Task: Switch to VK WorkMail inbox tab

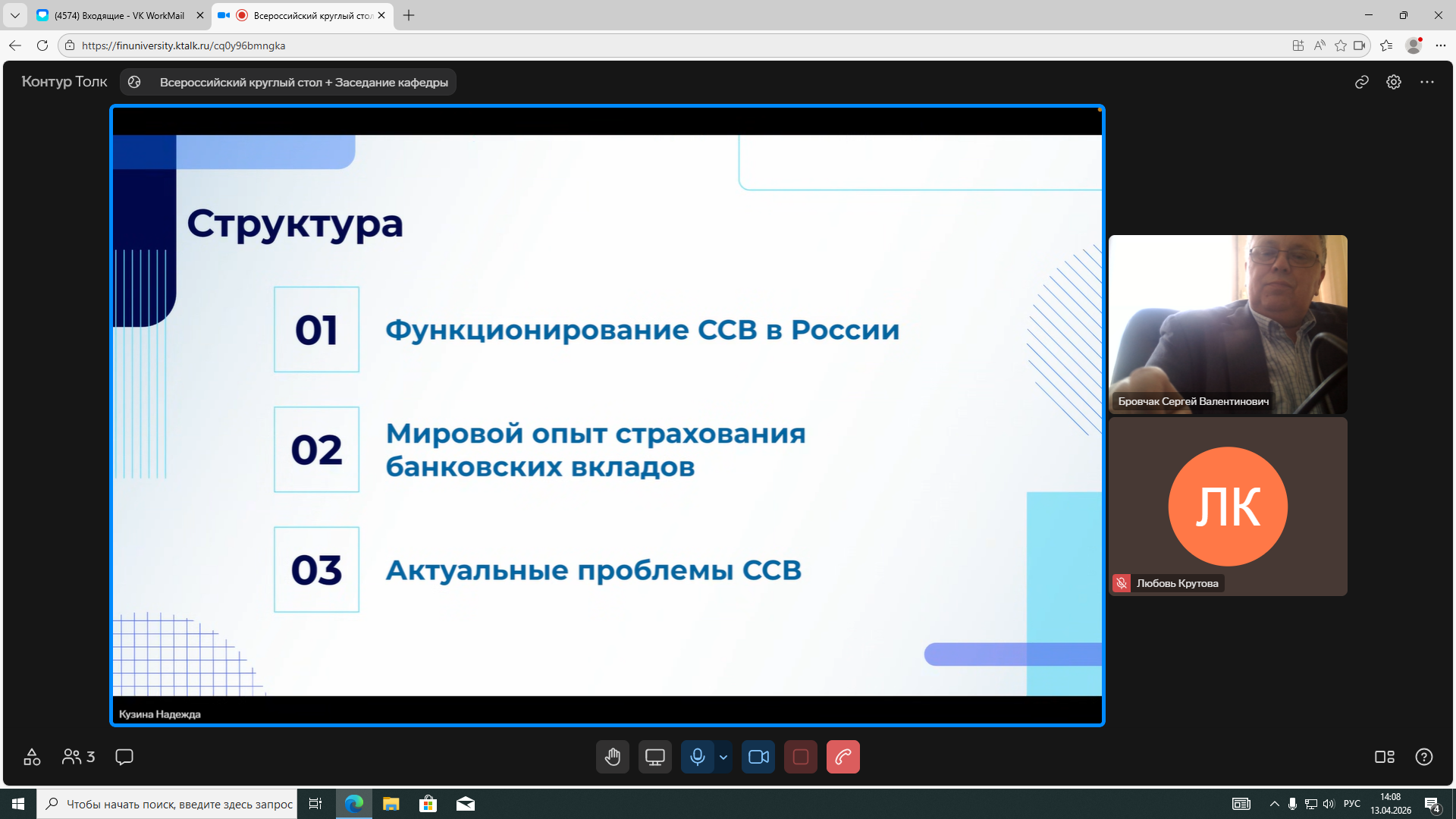Action: point(119,15)
